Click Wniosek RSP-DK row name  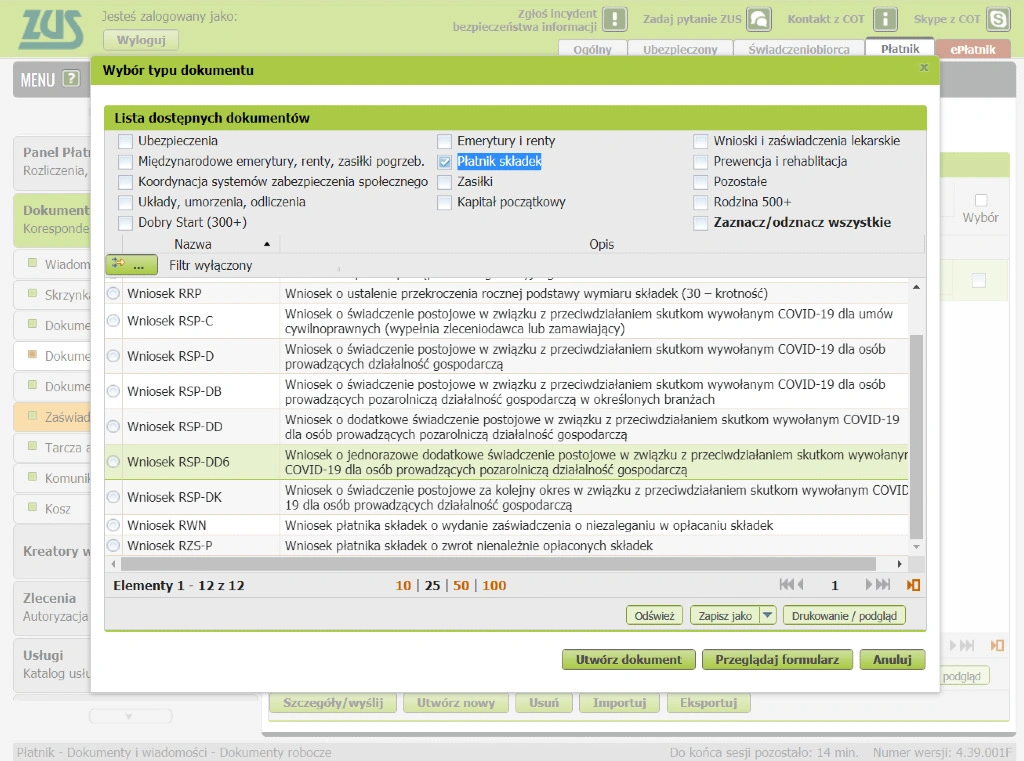(x=174, y=497)
